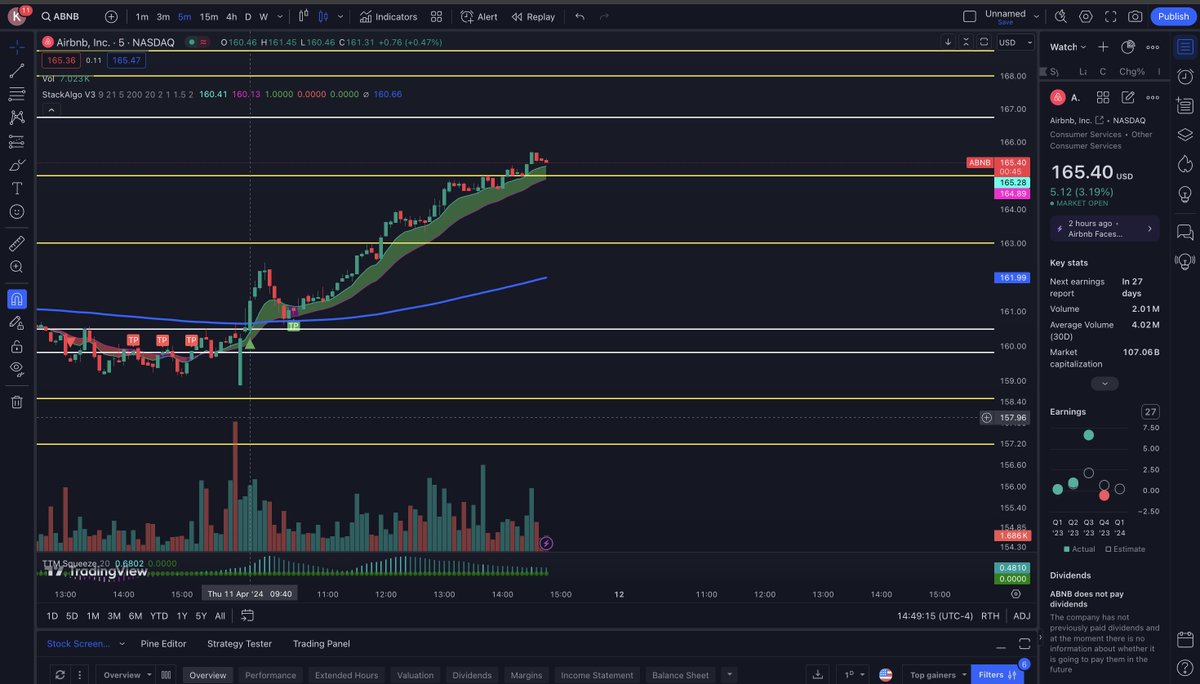Viewport: 1200px width, 684px height.
Task: Click the compare or add symbol plus icon
Action: 111,17
